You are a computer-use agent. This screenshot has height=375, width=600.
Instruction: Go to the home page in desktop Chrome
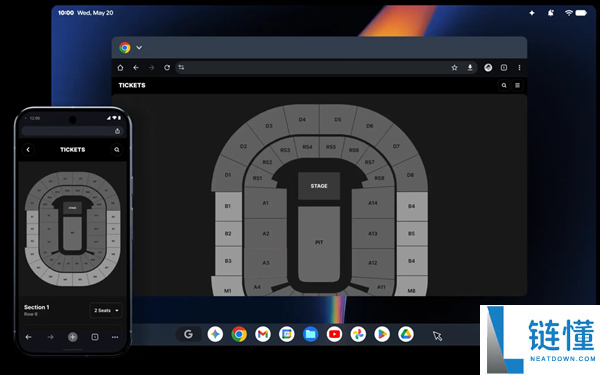[x=120, y=68]
